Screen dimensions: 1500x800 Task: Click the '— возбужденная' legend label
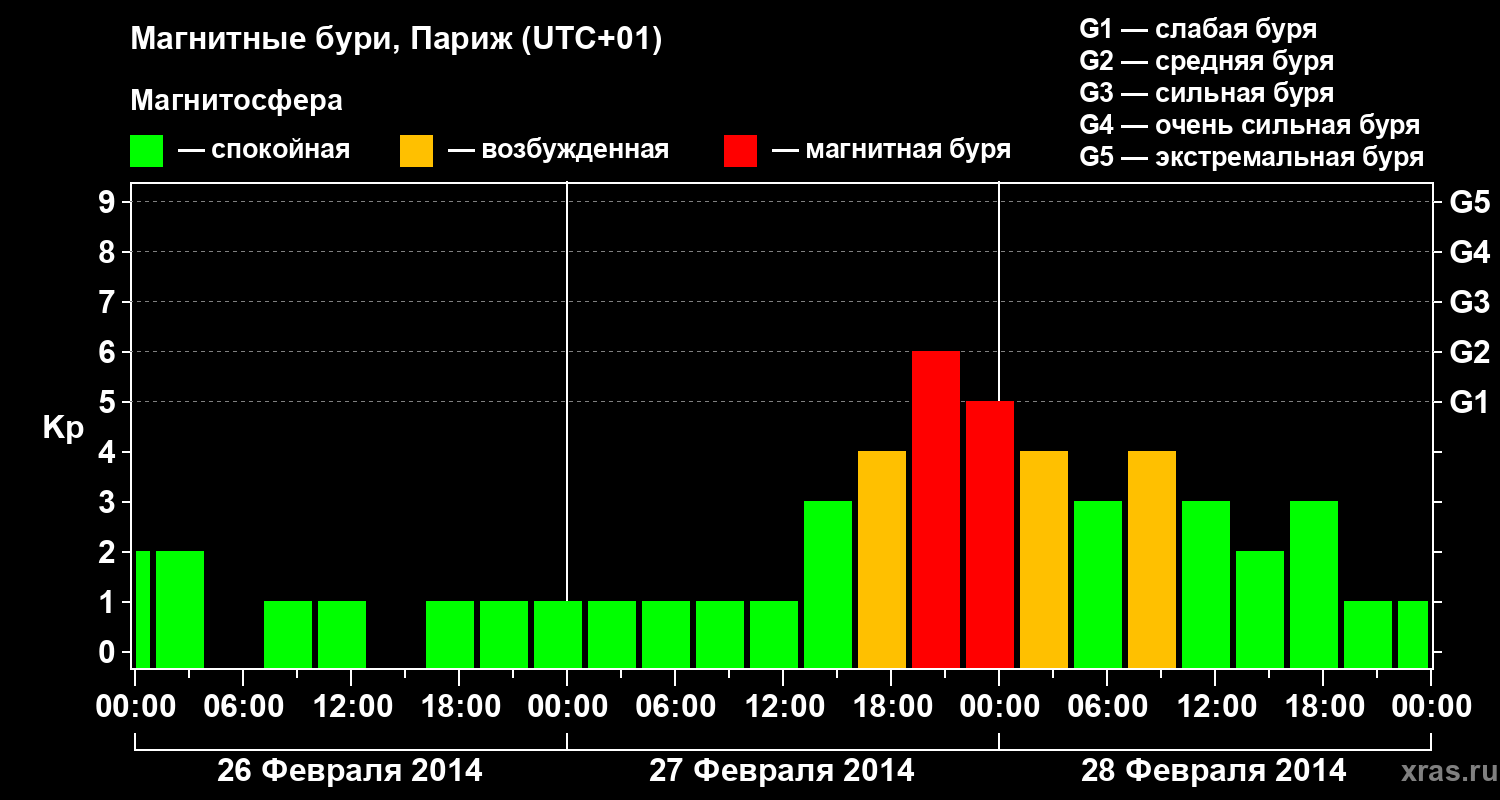(x=558, y=151)
